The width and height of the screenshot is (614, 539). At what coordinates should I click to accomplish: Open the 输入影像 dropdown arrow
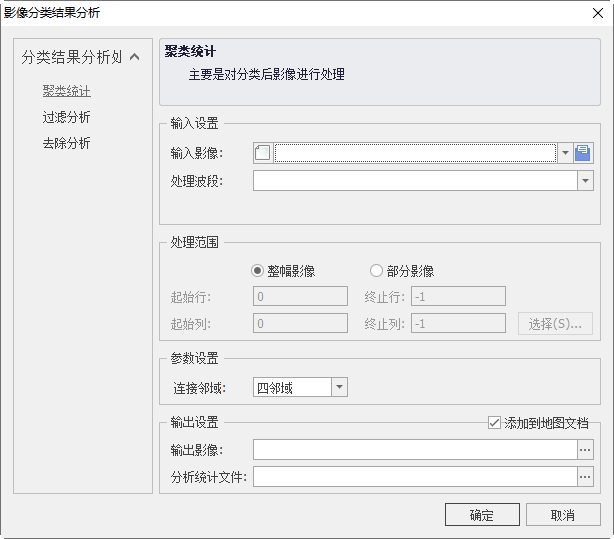coord(565,153)
